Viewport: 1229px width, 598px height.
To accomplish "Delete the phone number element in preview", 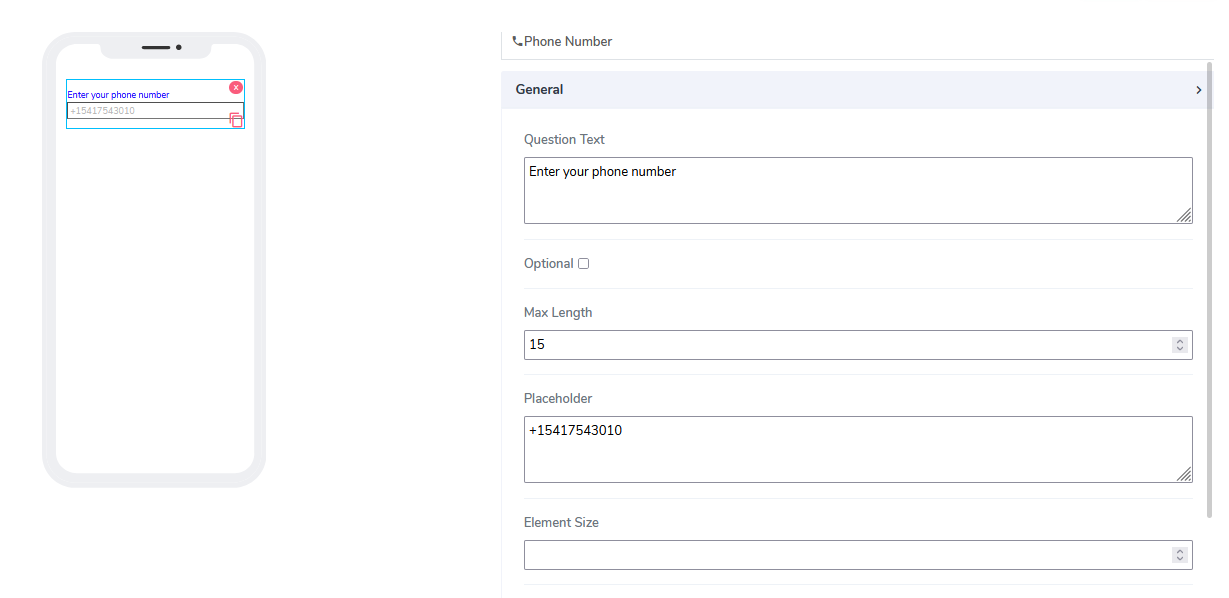I will (x=236, y=88).
